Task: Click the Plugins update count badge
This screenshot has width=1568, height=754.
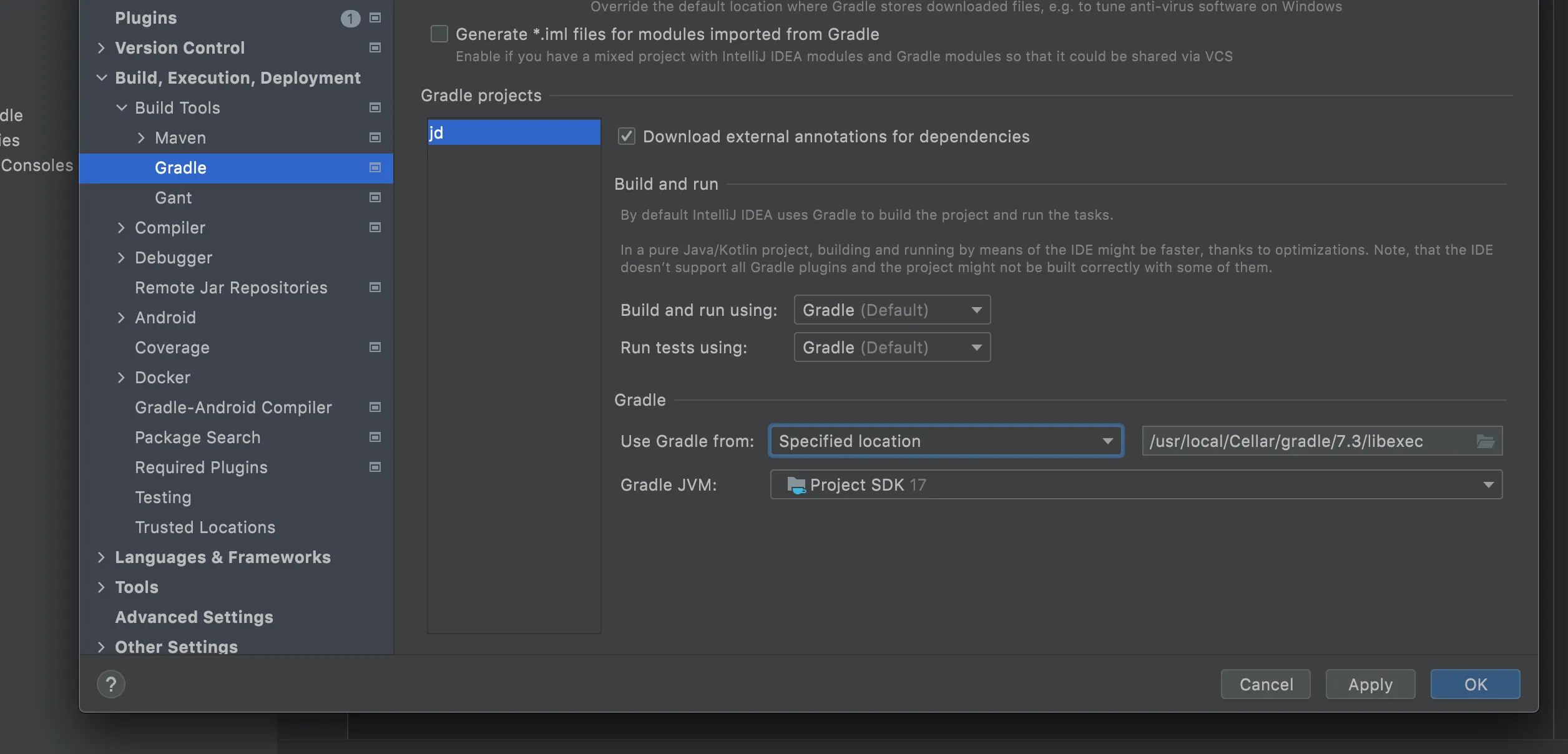Action: (x=350, y=19)
